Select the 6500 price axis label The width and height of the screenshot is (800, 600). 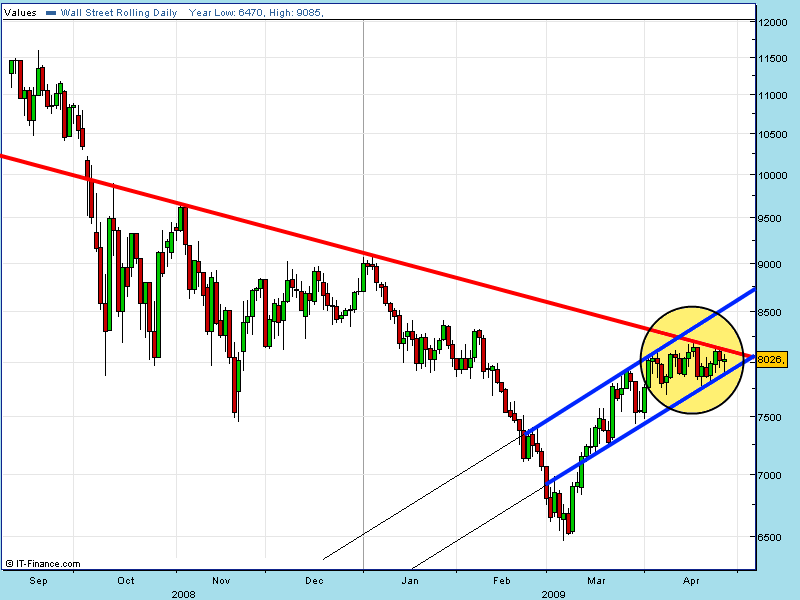(x=772, y=537)
